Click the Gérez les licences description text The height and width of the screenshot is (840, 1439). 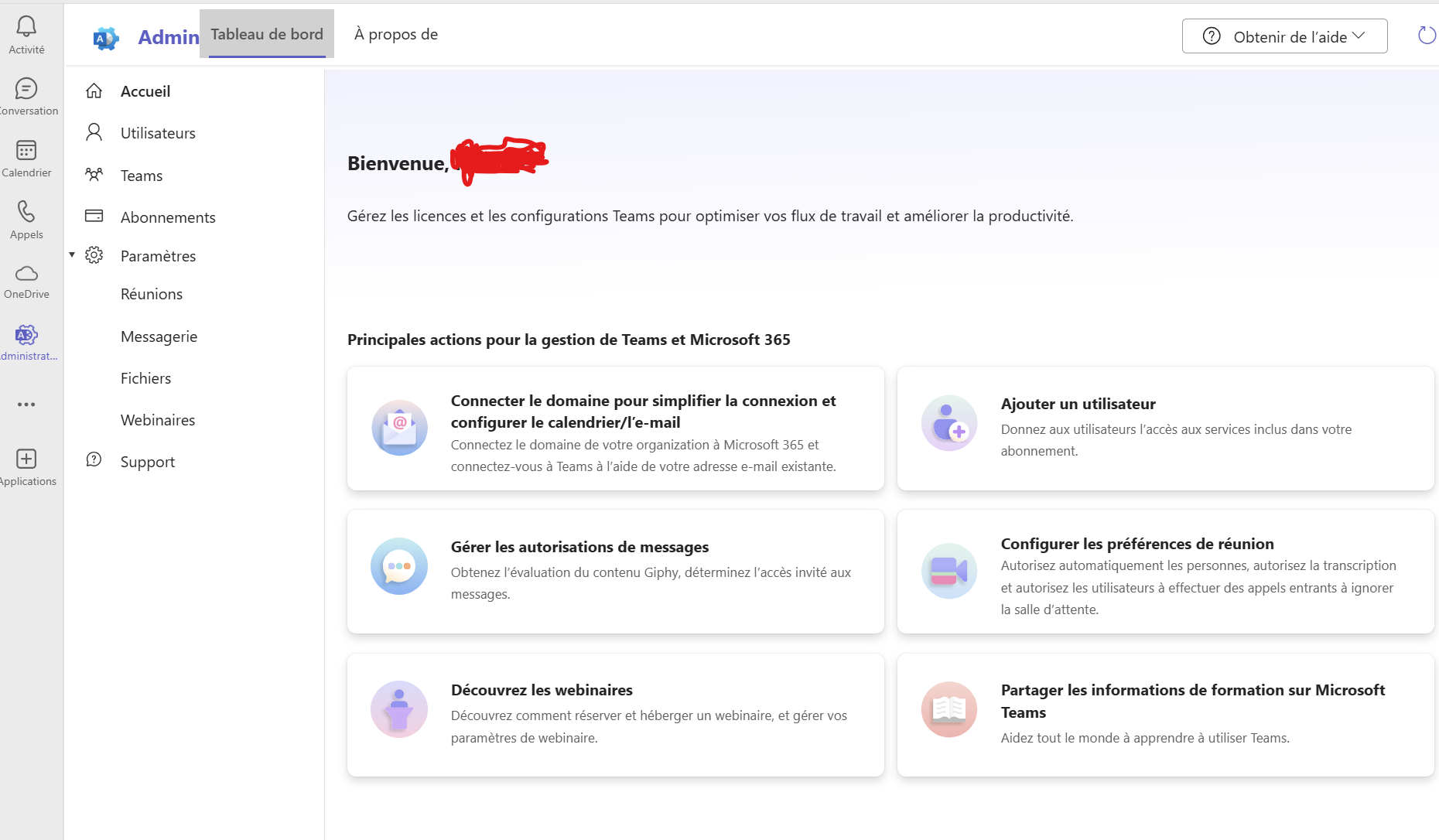pyautogui.click(x=710, y=216)
